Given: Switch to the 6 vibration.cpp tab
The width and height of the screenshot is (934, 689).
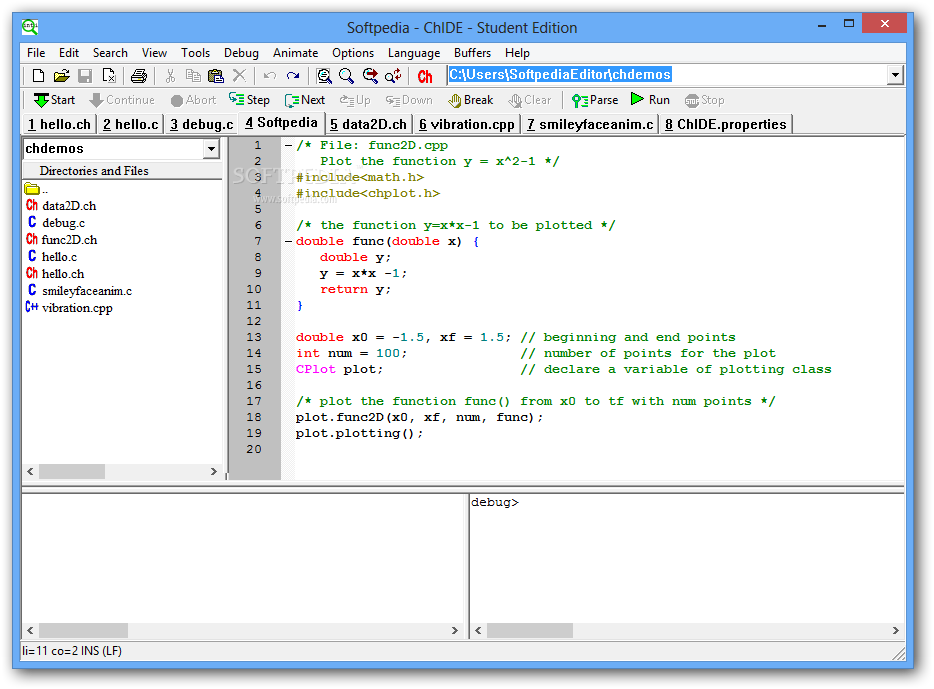Looking at the screenshot, I should click(466, 124).
